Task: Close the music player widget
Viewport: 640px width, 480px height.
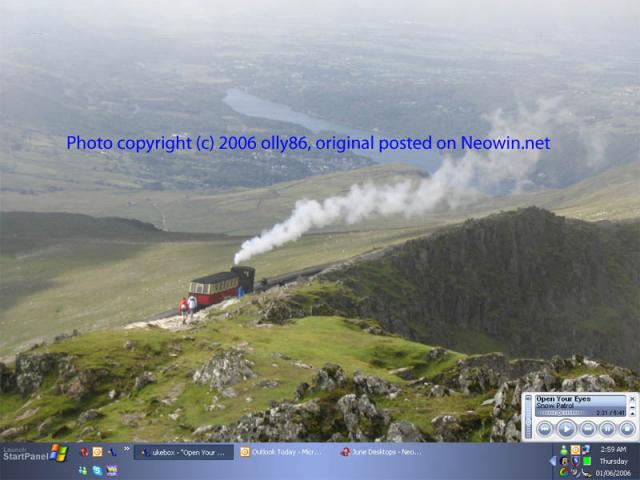Action: tap(633, 398)
